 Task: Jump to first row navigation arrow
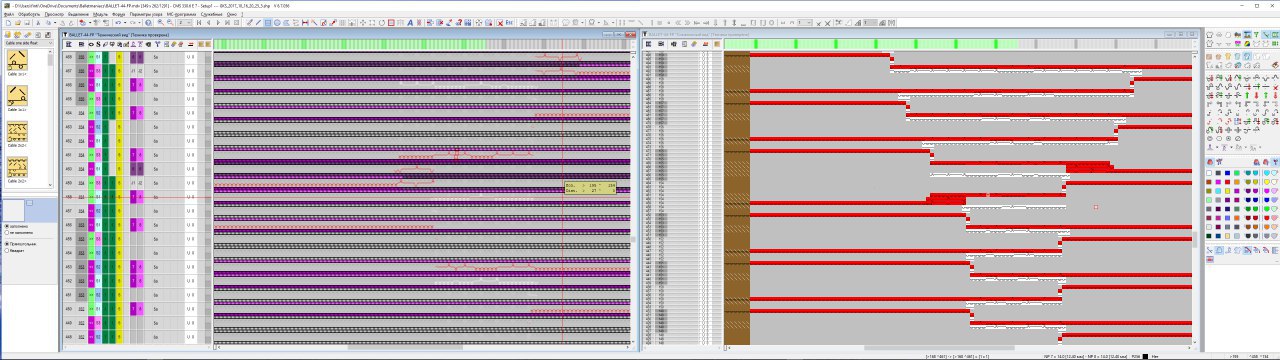(199, 23)
